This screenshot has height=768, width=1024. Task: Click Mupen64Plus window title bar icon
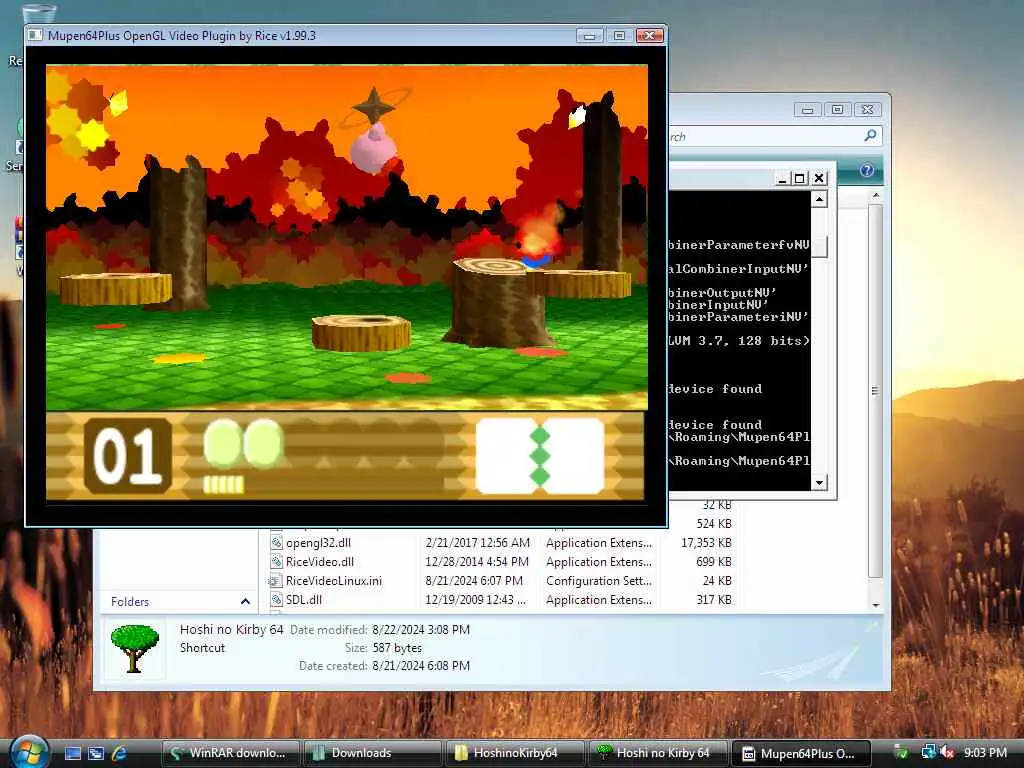[35, 35]
